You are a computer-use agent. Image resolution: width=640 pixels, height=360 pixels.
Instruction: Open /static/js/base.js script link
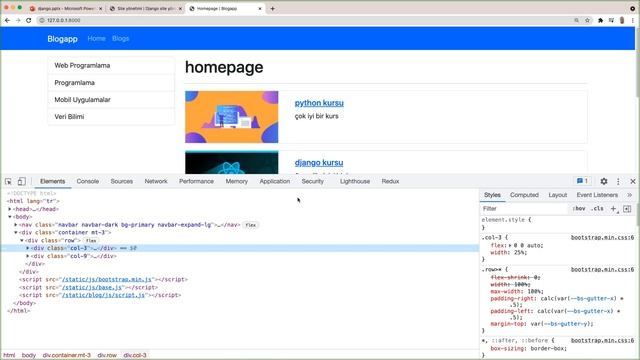(x=92, y=287)
